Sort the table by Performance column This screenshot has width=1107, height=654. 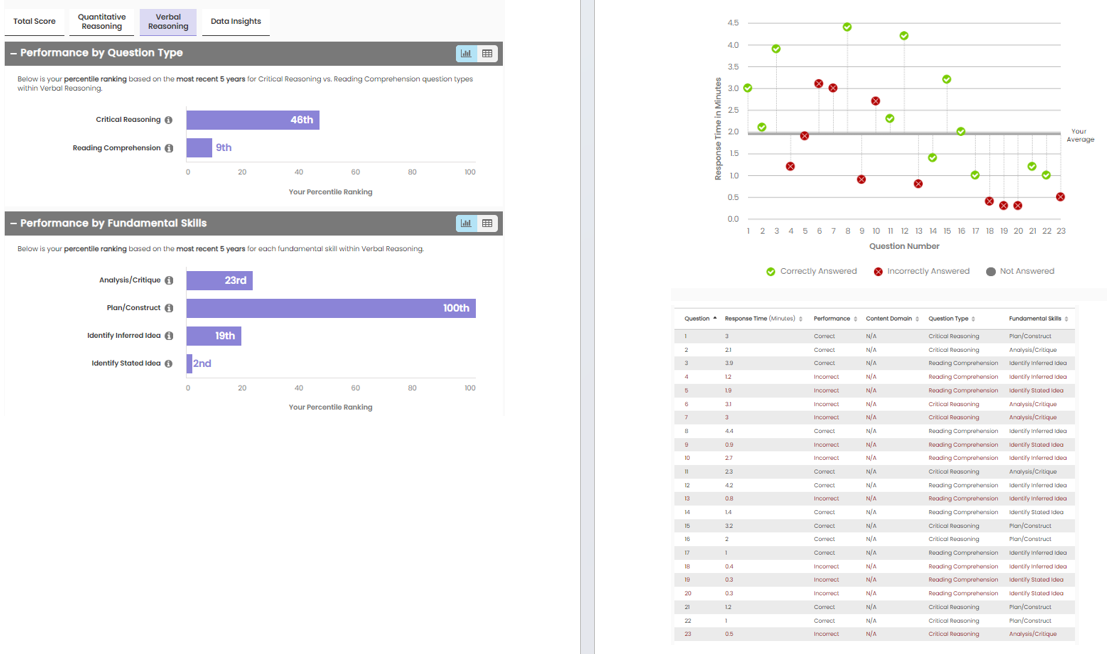point(834,319)
